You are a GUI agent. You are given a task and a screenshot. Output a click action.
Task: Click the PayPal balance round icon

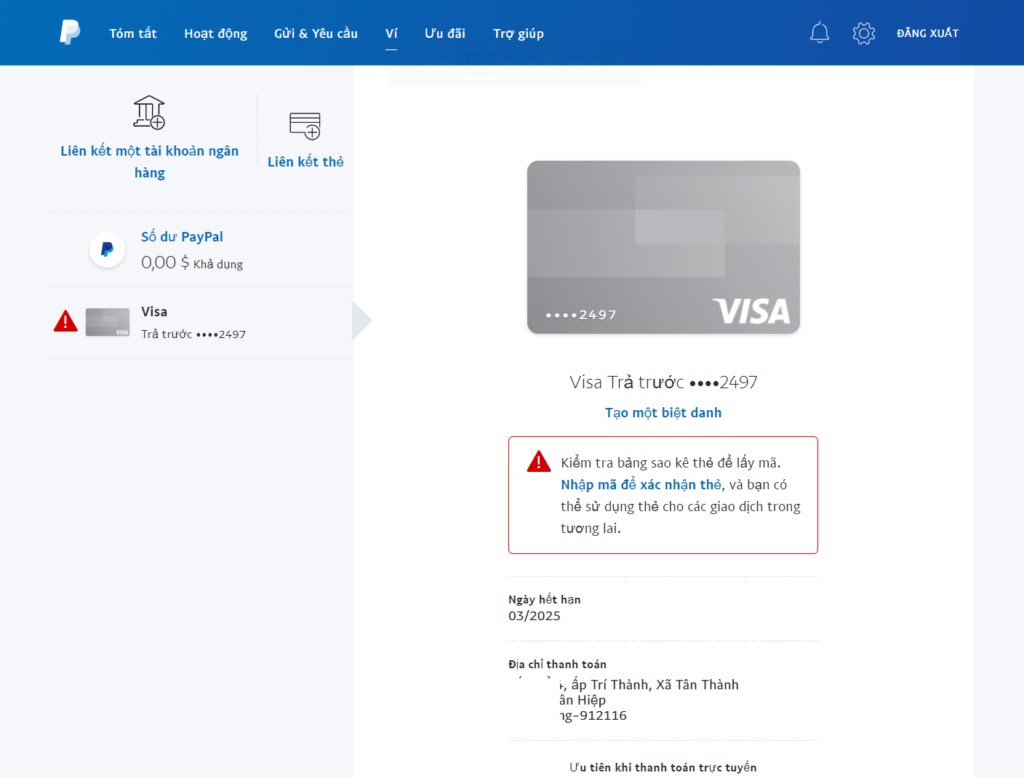click(107, 250)
